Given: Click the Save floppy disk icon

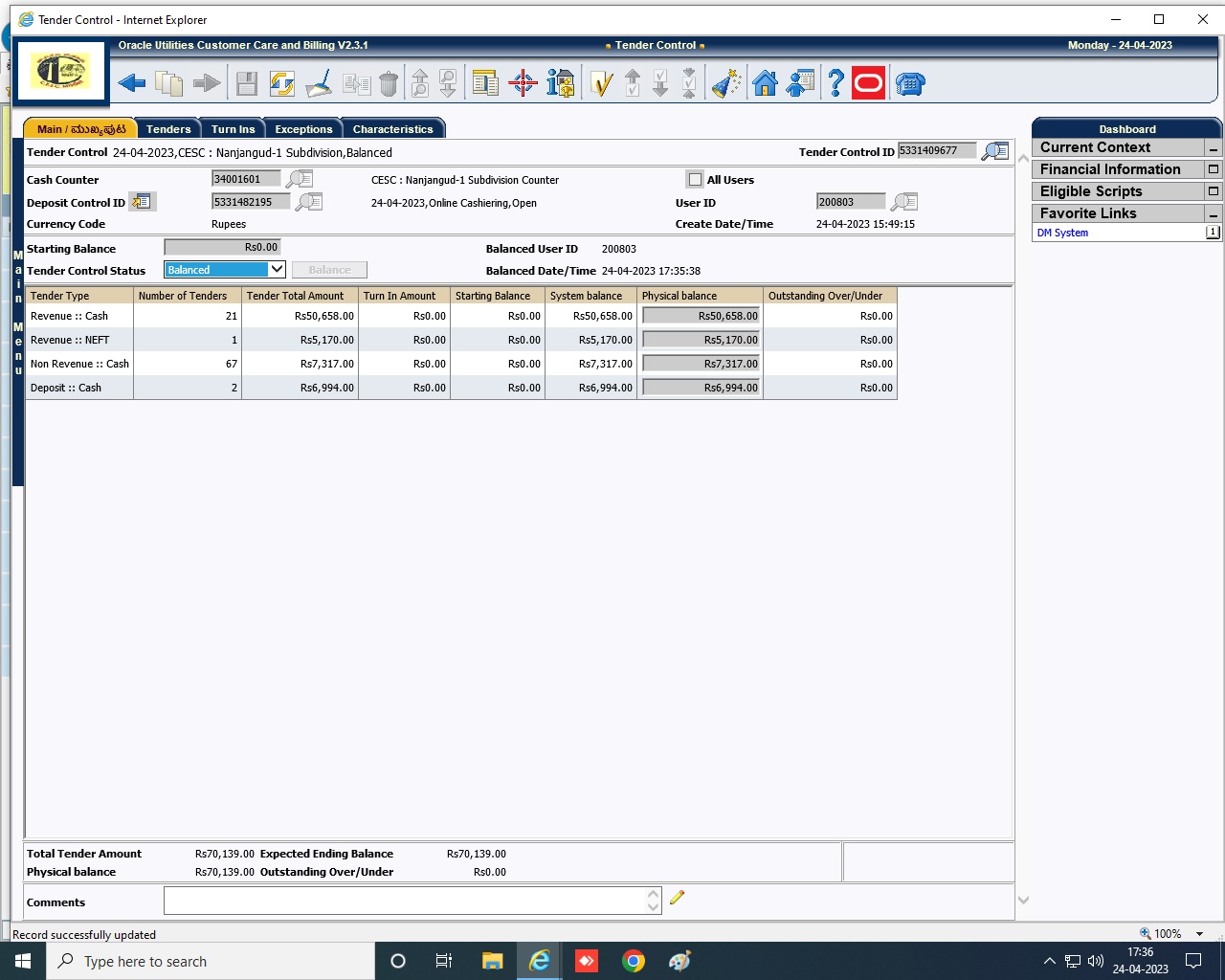Looking at the screenshot, I should click(x=247, y=84).
